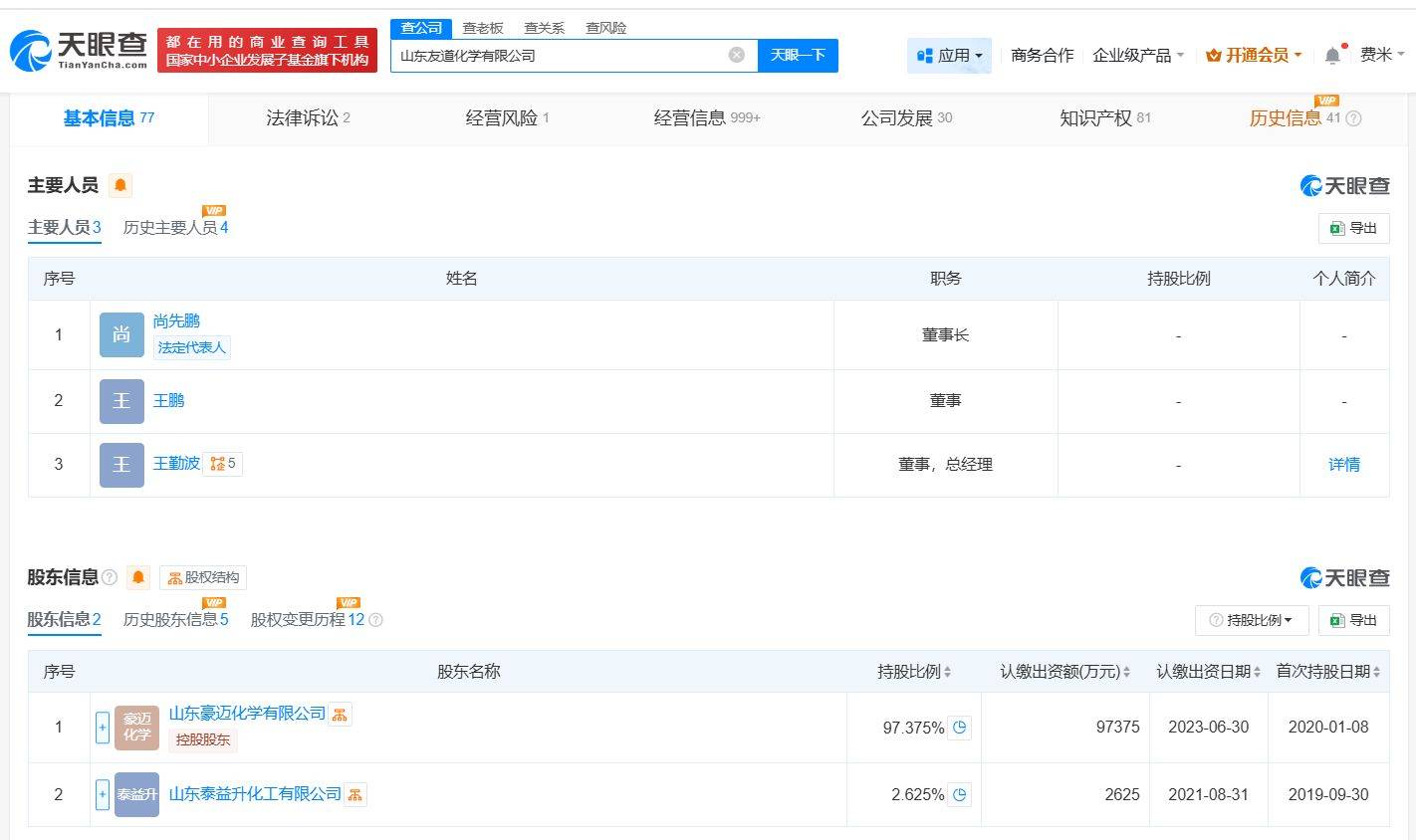This screenshot has width=1416, height=840.
Task: Sort by 认缴出资额 column header
Action: 1064,672
